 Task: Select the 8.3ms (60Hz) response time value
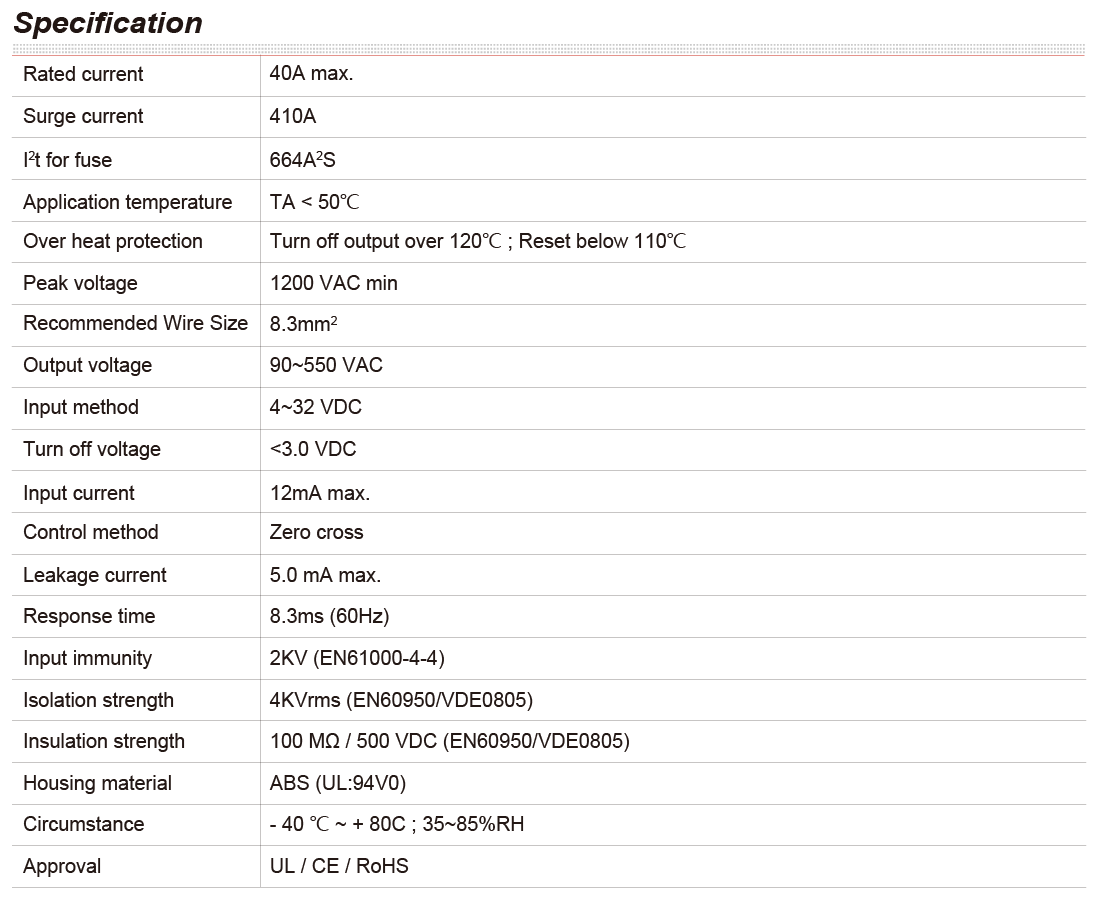coord(330,616)
